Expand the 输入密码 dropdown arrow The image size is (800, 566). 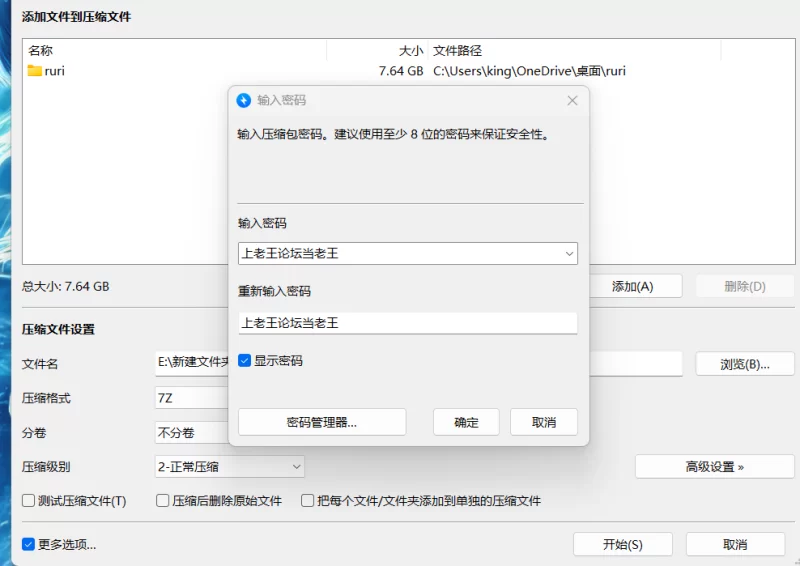pos(569,254)
